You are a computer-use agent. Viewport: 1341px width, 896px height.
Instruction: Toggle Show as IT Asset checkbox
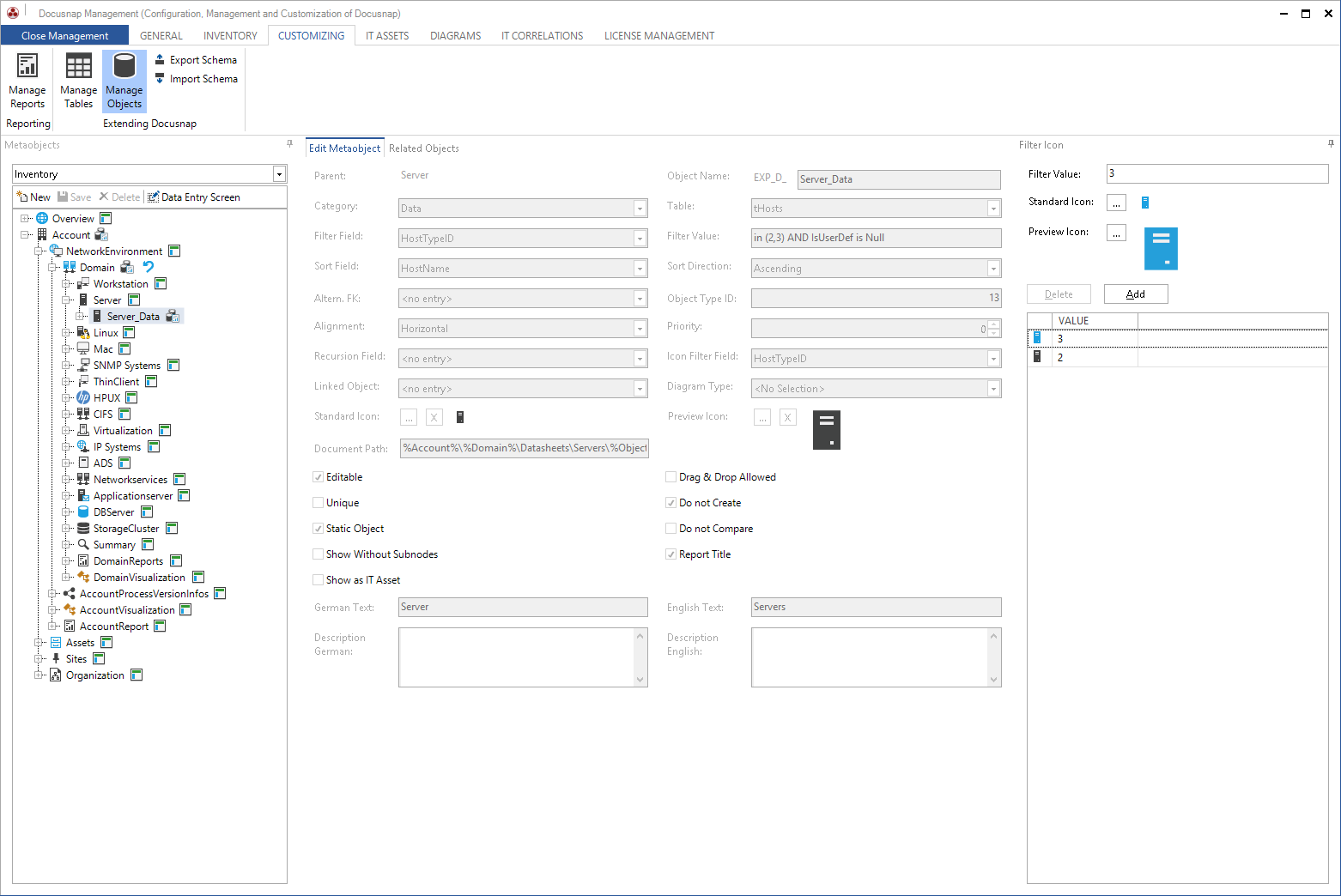(319, 580)
